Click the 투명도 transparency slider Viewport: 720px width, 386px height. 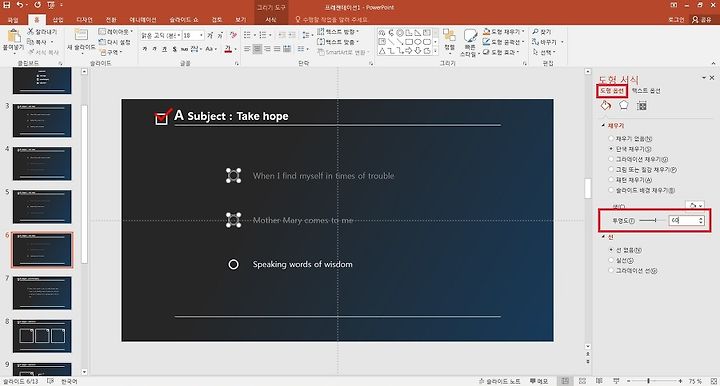coord(652,221)
